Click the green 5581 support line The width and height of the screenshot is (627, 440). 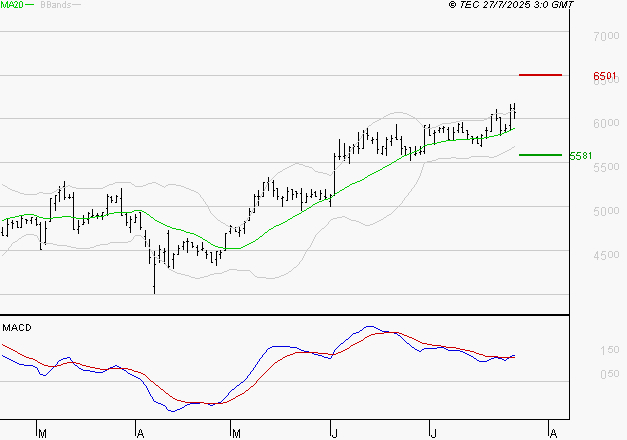(540, 155)
